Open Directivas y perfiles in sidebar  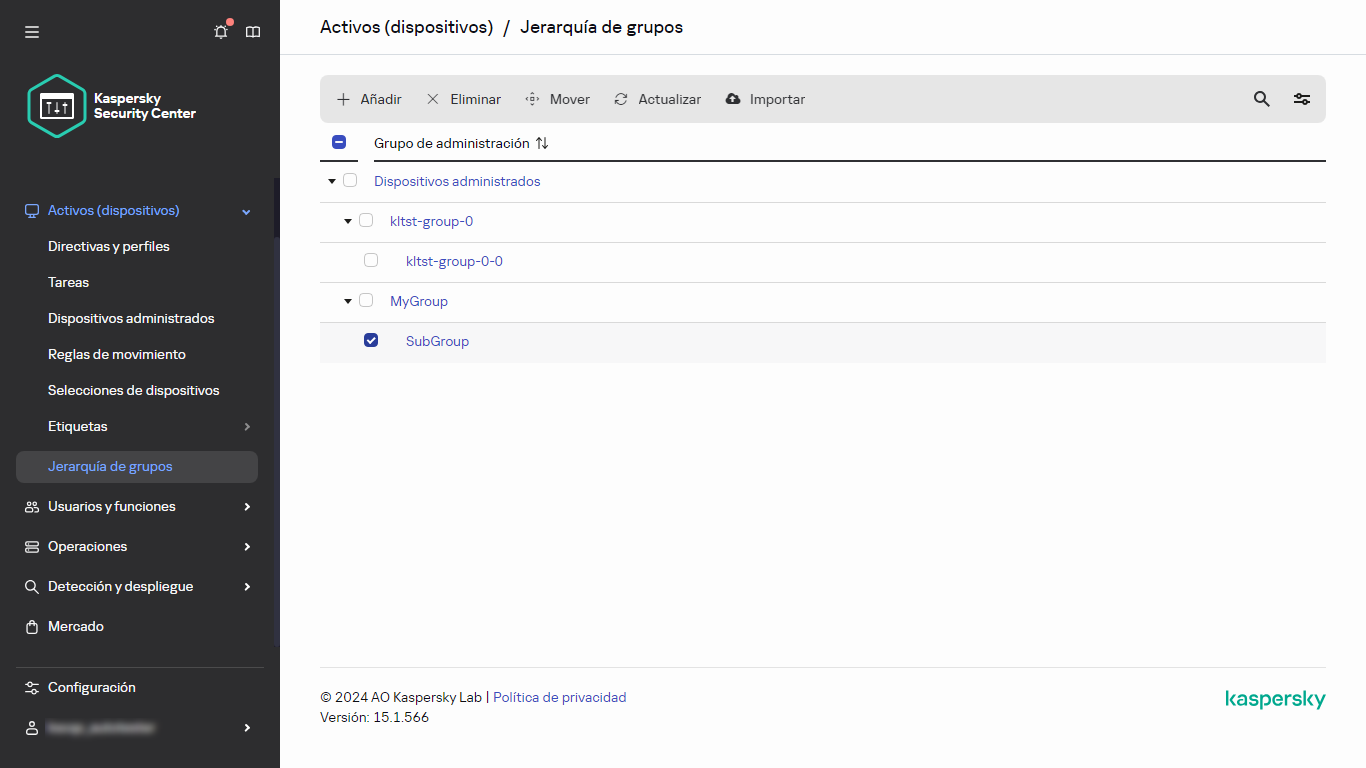click(109, 246)
